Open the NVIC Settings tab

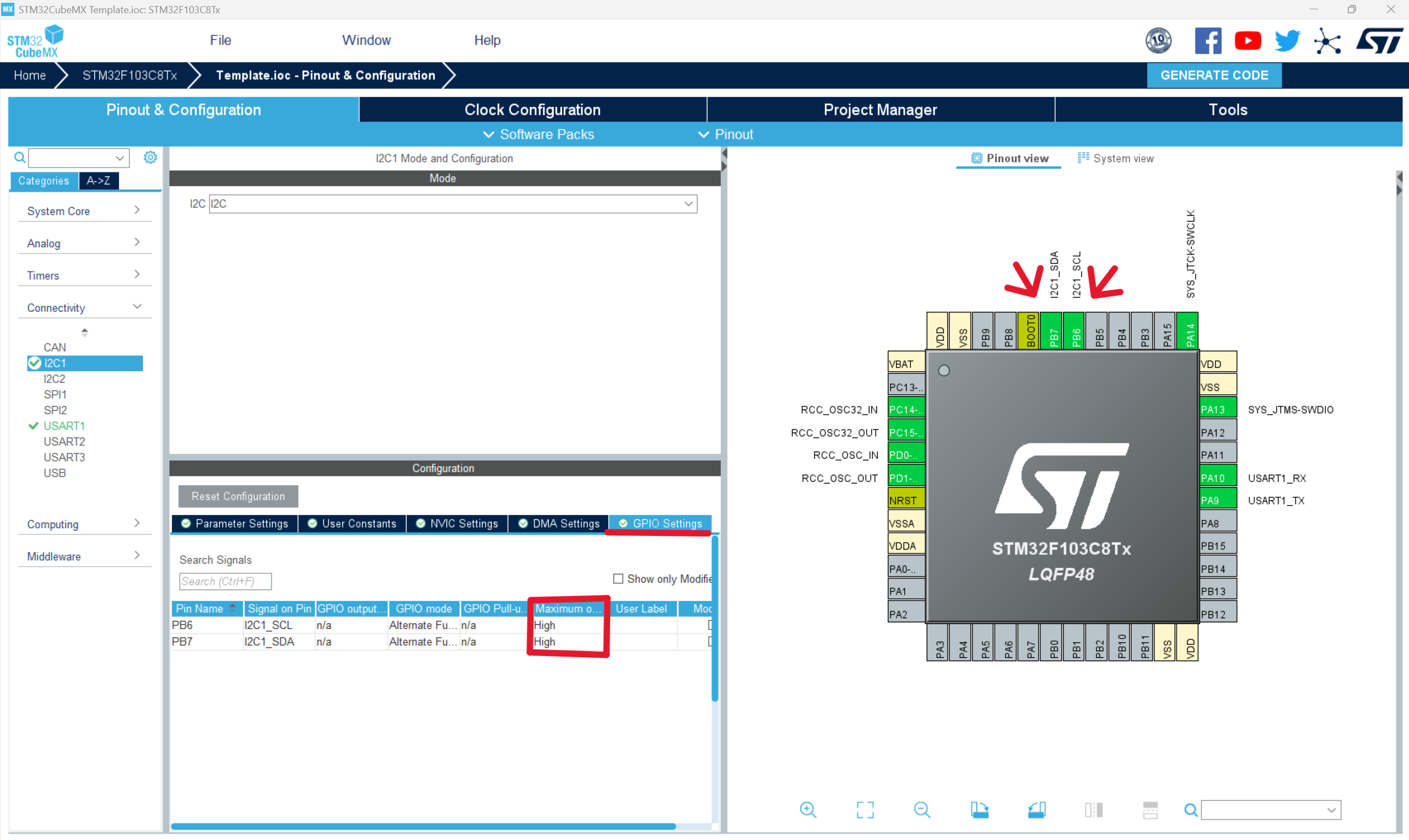(x=457, y=524)
